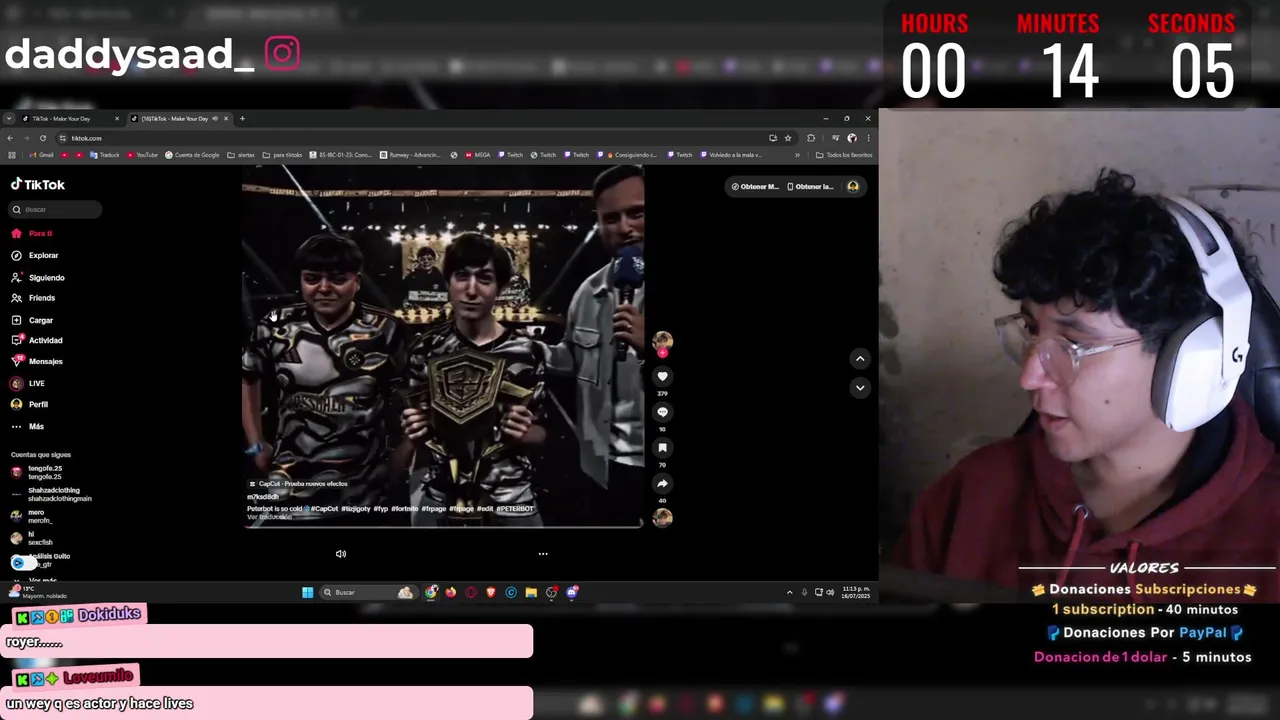Open the three-dots video options
This screenshot has height=720, width=1280.
(x=543, y=554)
